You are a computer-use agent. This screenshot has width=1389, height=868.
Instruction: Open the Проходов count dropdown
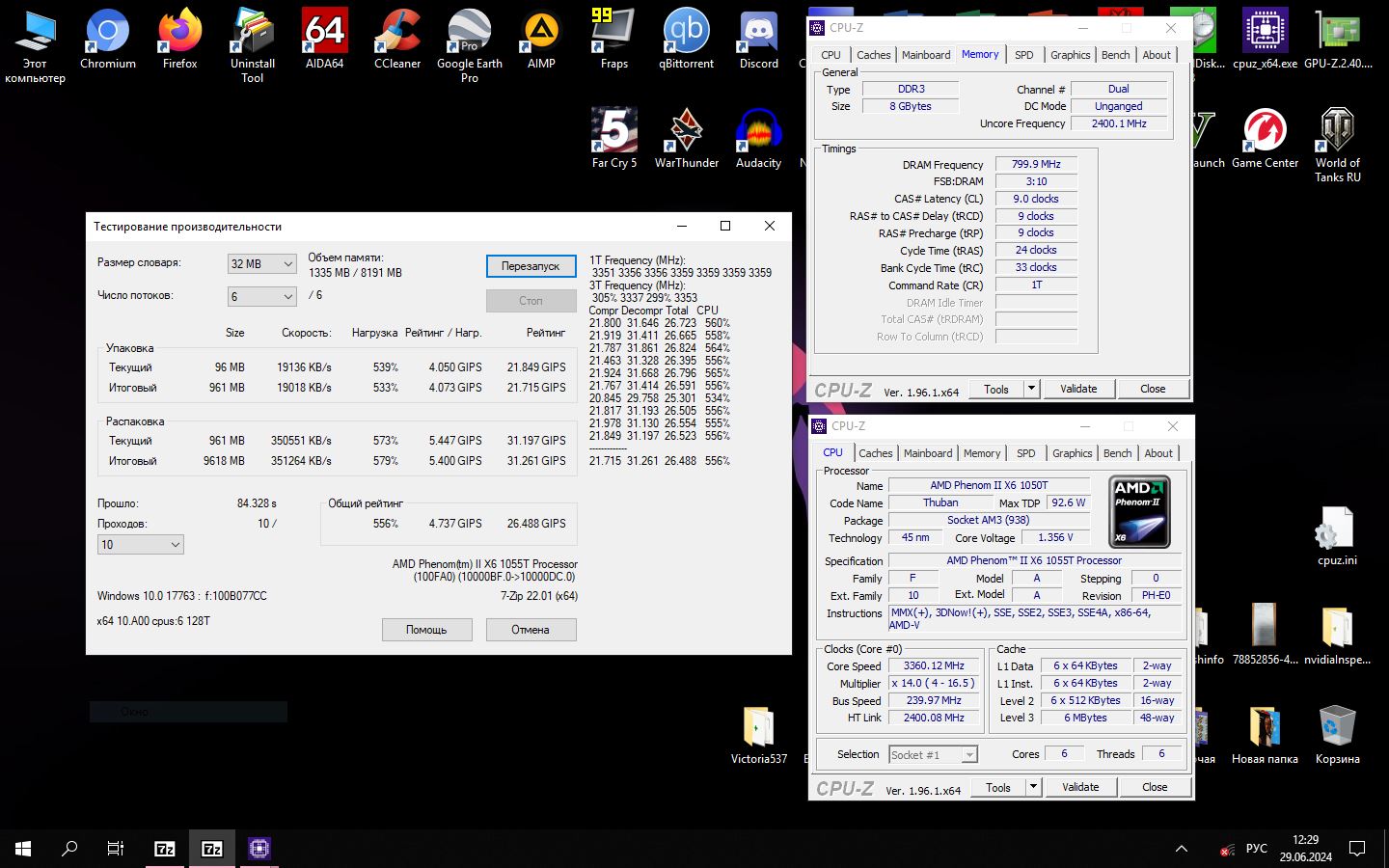tap(141, 544)
